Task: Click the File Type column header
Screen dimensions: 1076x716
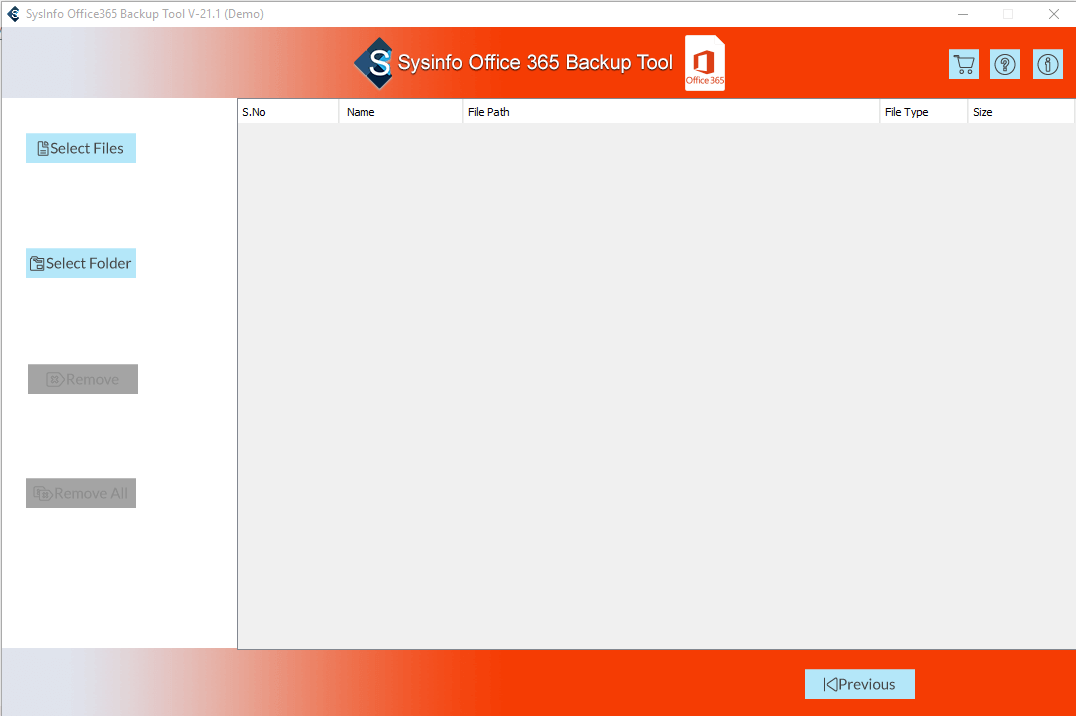Action: point(923,112)
